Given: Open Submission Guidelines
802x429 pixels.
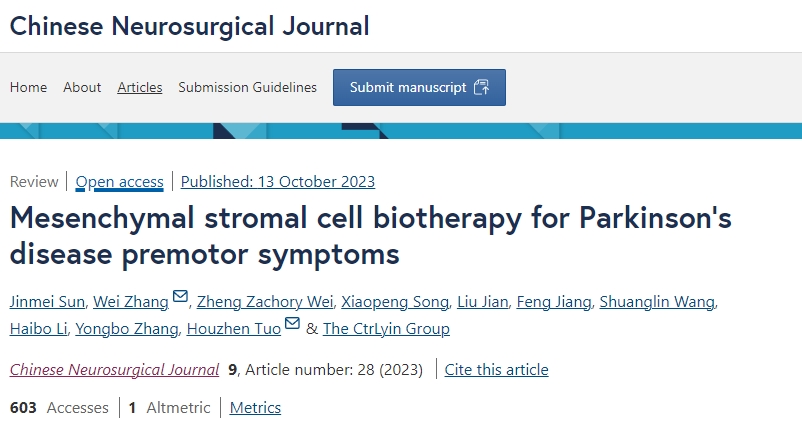Looking at the screenshot, I should [x=247, y=87].
